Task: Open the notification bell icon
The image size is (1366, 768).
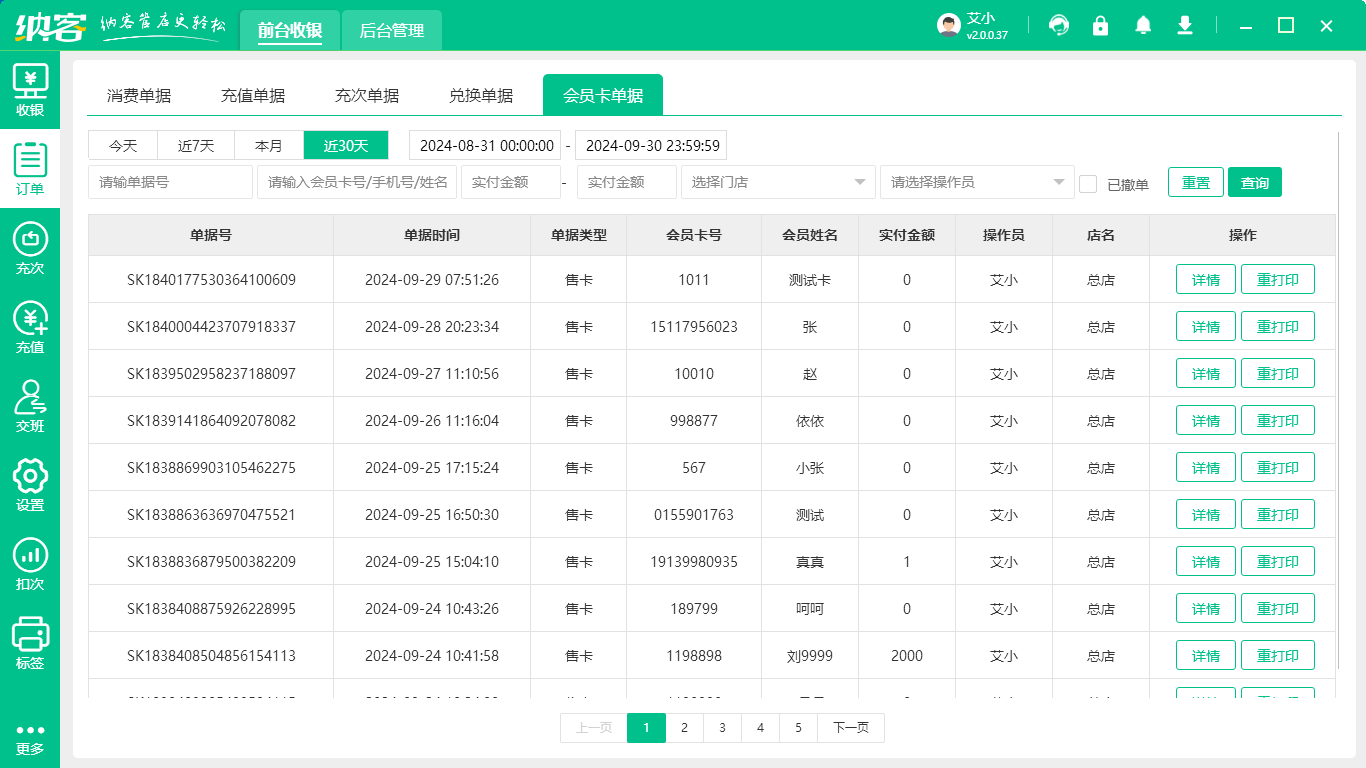Action: click(x=1143, y=25)
